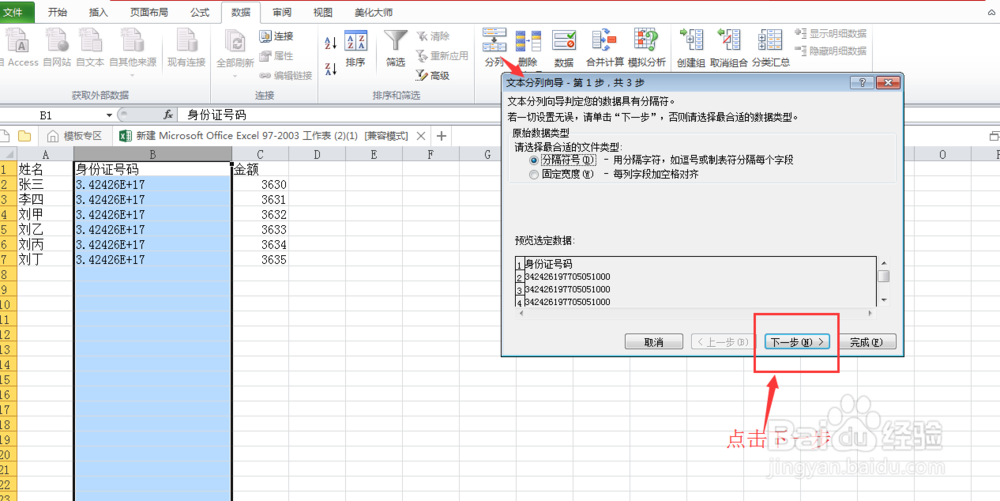This screenshot has width=1000, height=501.
Task: Switch to the 美化大师 tab
Action: pos(374,12)
